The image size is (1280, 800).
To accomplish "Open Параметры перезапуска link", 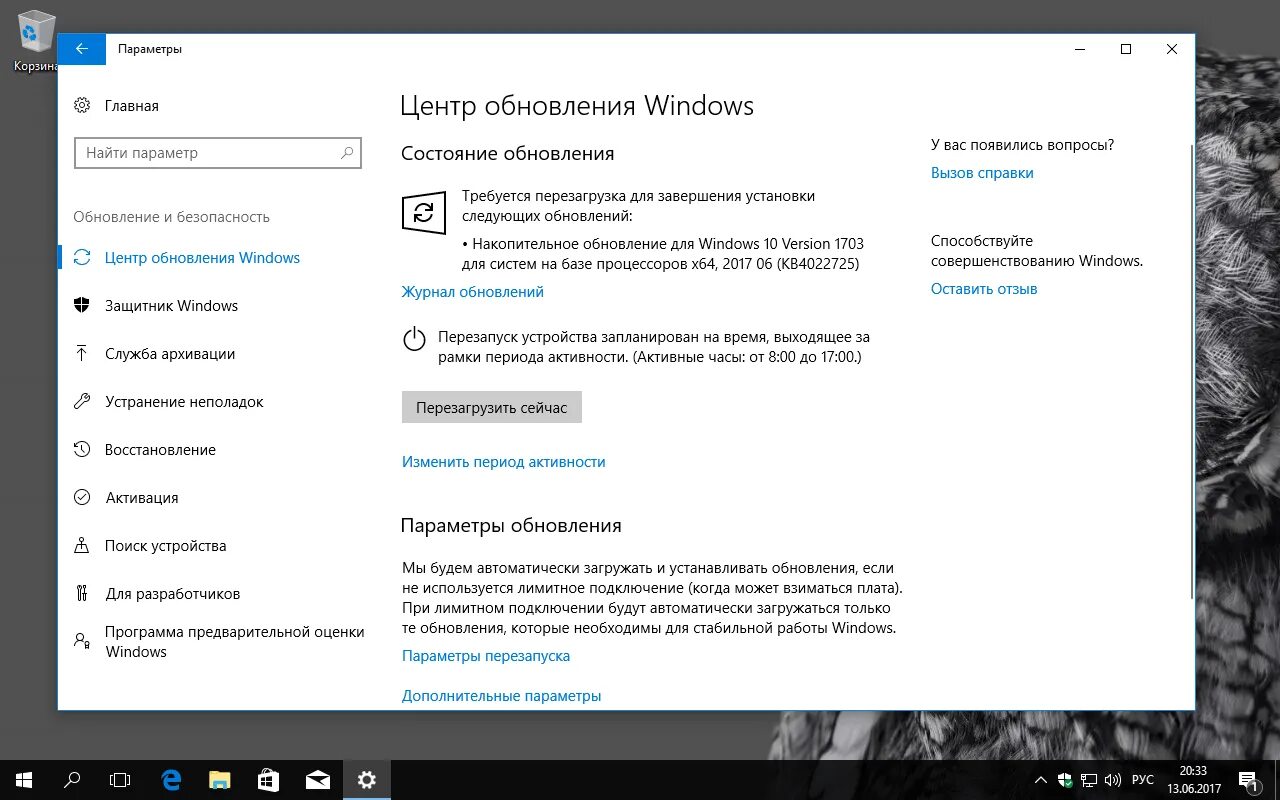I will click(x=486, y=656).
